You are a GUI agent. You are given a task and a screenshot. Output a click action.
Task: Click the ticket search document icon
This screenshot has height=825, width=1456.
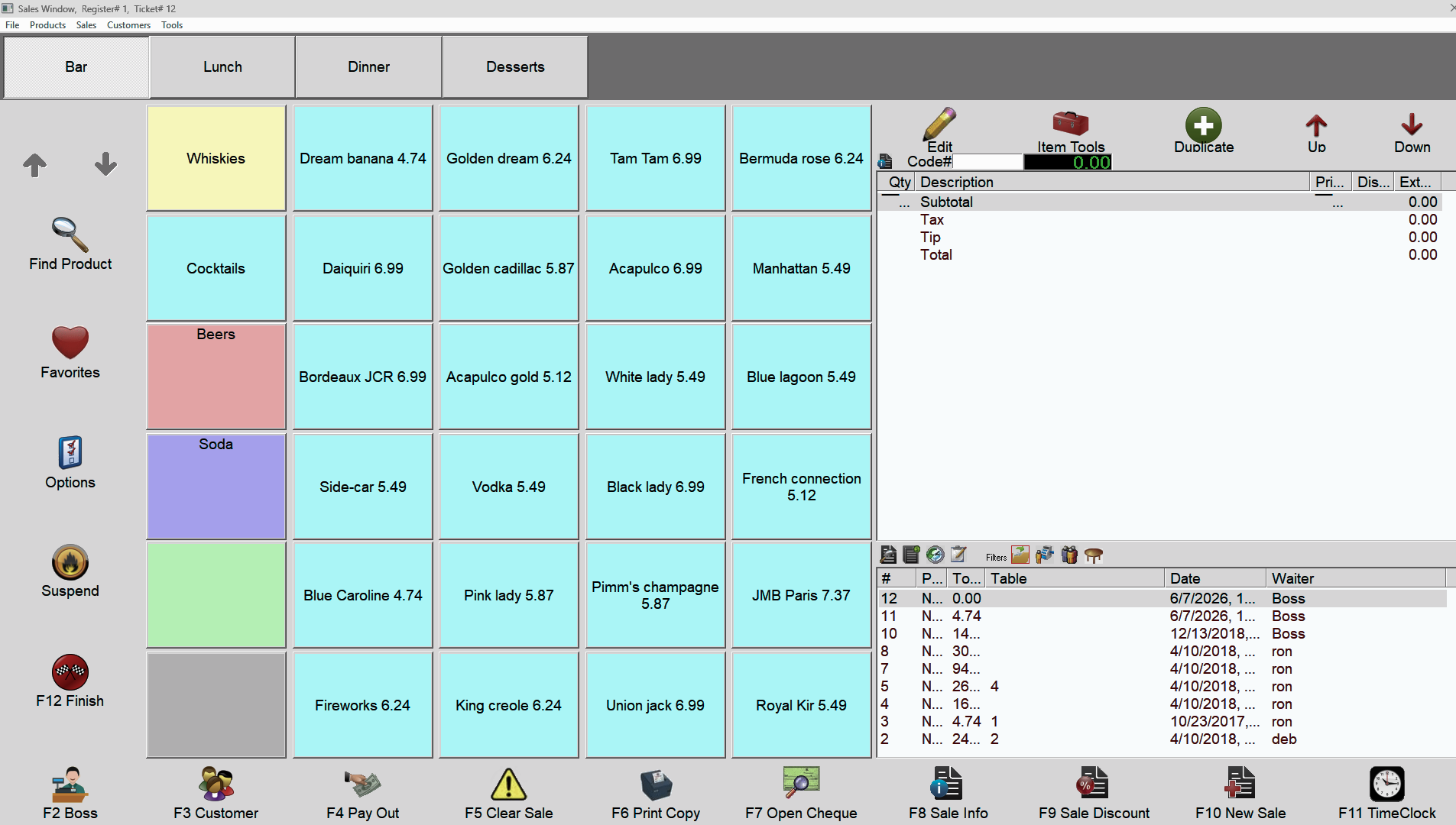(888, 555)
